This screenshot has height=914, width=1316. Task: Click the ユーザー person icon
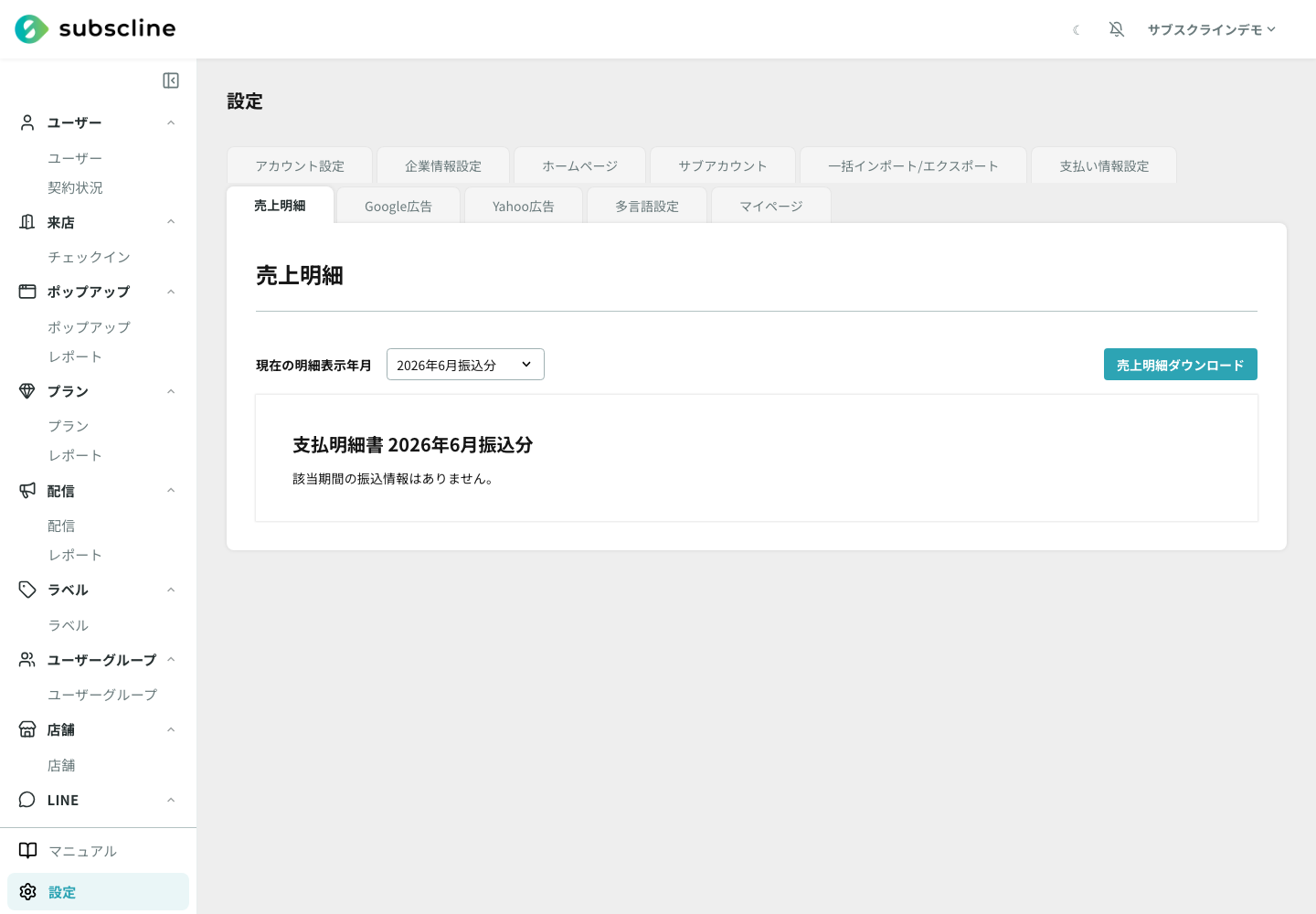27,122
